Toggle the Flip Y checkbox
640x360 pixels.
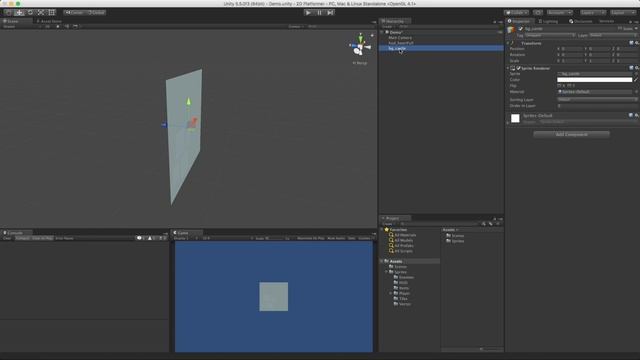coord(568,86)
